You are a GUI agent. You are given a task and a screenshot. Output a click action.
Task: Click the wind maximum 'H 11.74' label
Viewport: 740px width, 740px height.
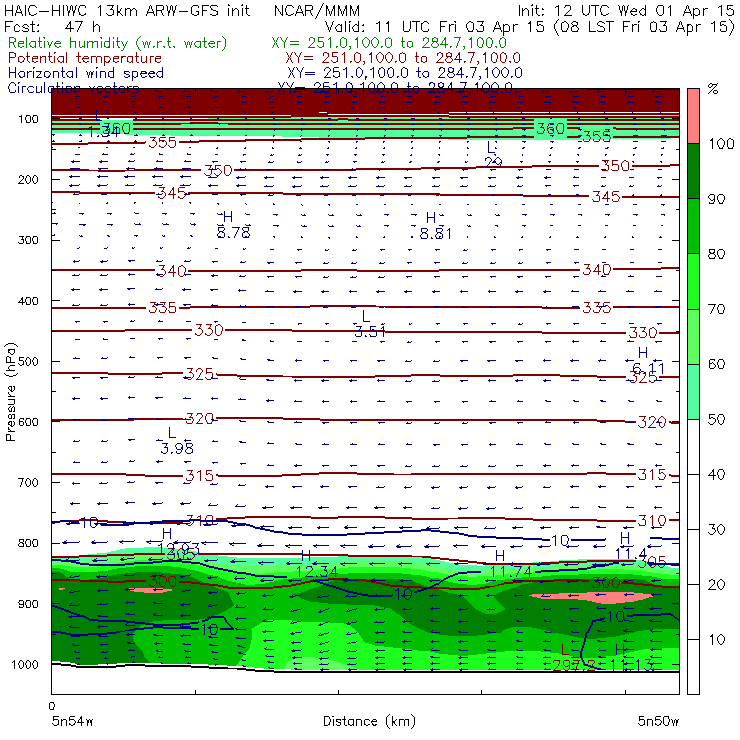tap(511, 564)
